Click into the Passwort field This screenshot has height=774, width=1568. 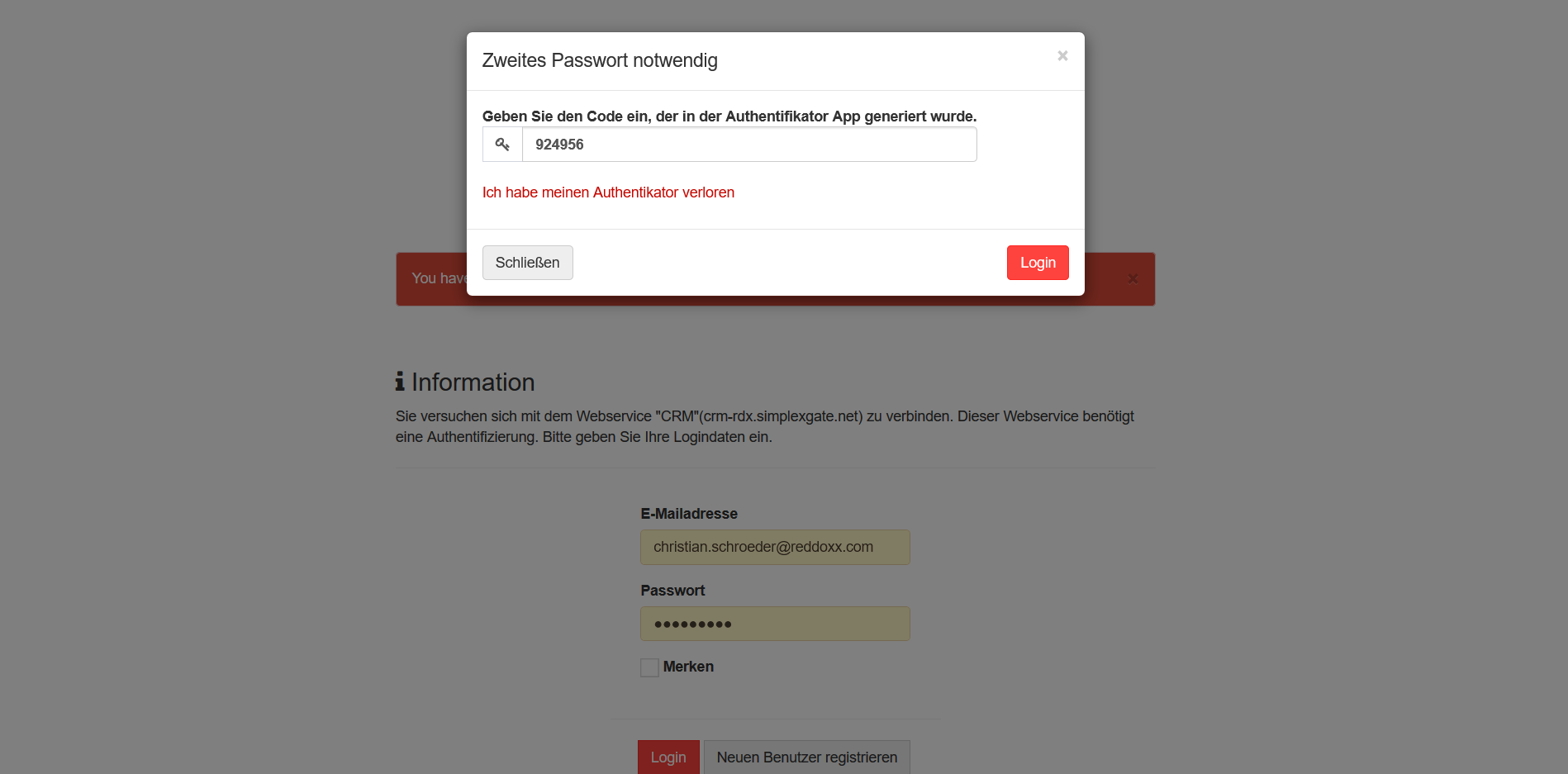774,624
